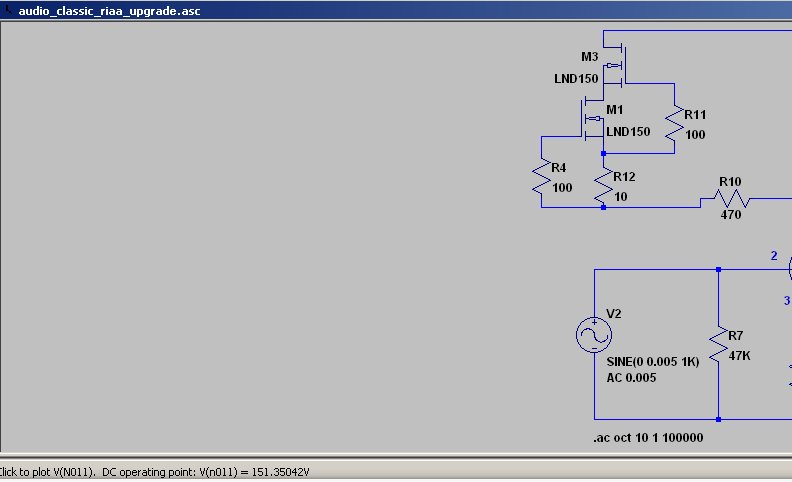792x482 pixels.
Task: Click the R10 label
Action: [x=730, y=182]
